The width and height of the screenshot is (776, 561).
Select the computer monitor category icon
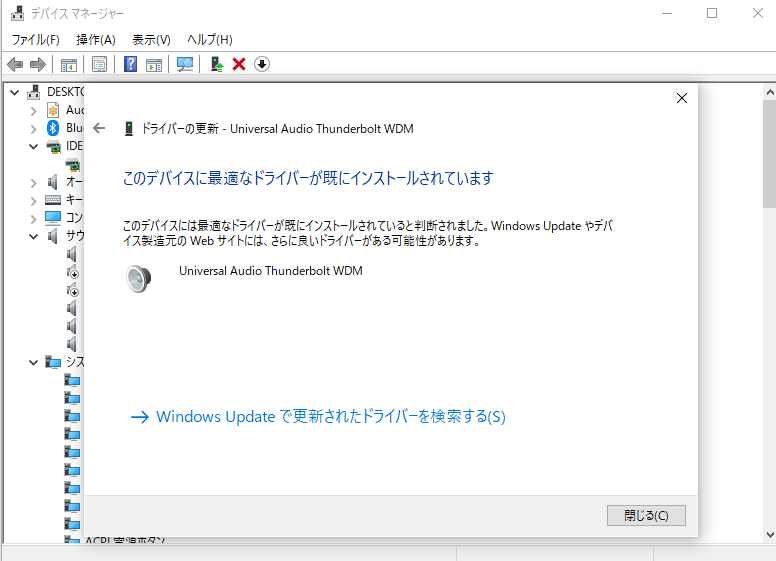point(53,218)
